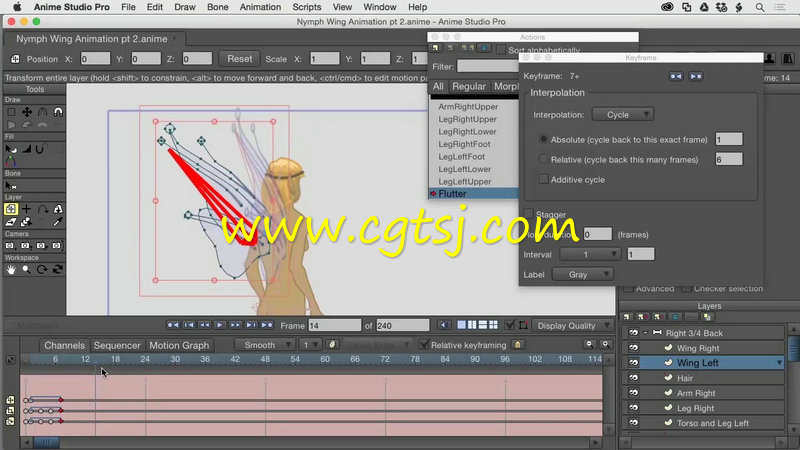This screenshot has width=800, height=450.
Task: Open the Interpolation Cycle dropdown
Action: point(622,115)
